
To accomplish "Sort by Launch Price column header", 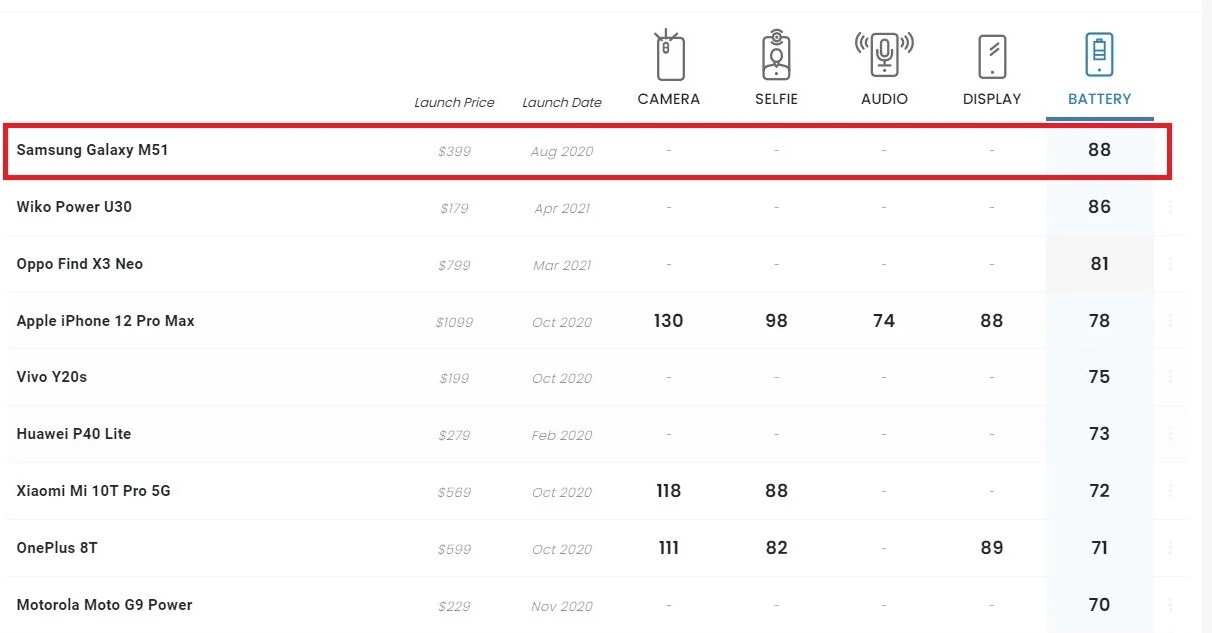I will 454,102.
